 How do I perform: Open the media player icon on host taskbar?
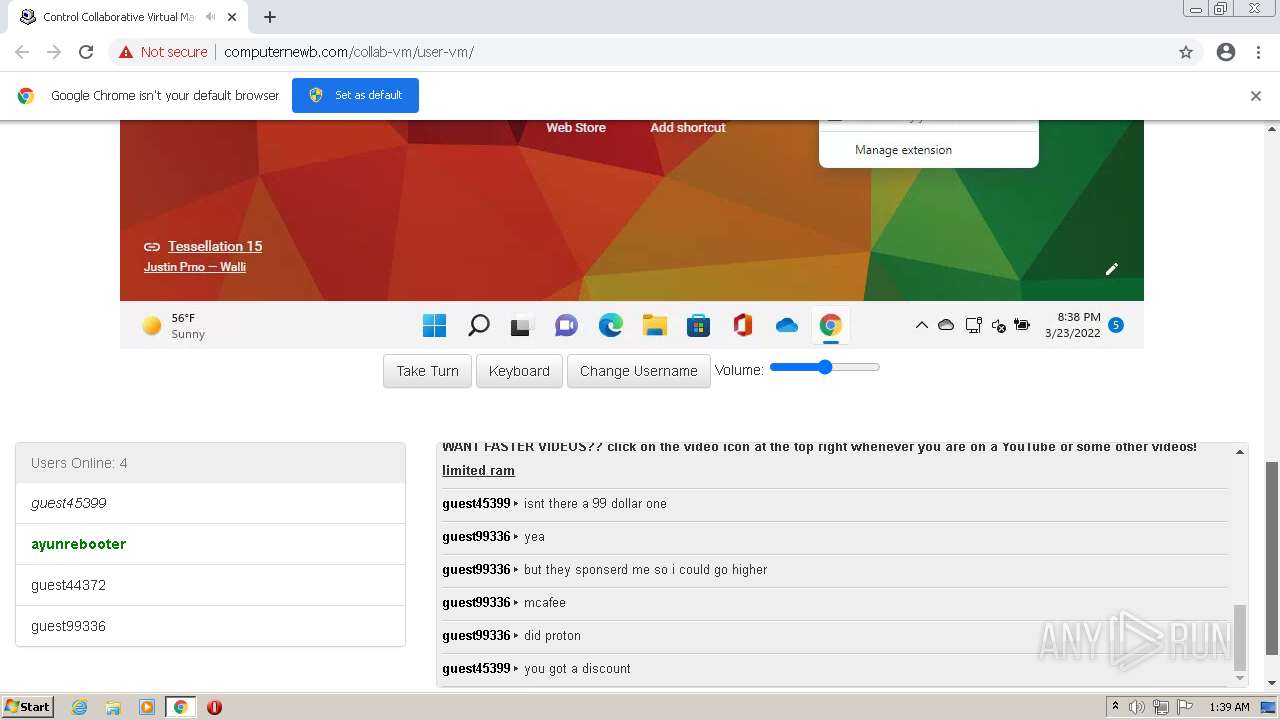tap(146, 707)
